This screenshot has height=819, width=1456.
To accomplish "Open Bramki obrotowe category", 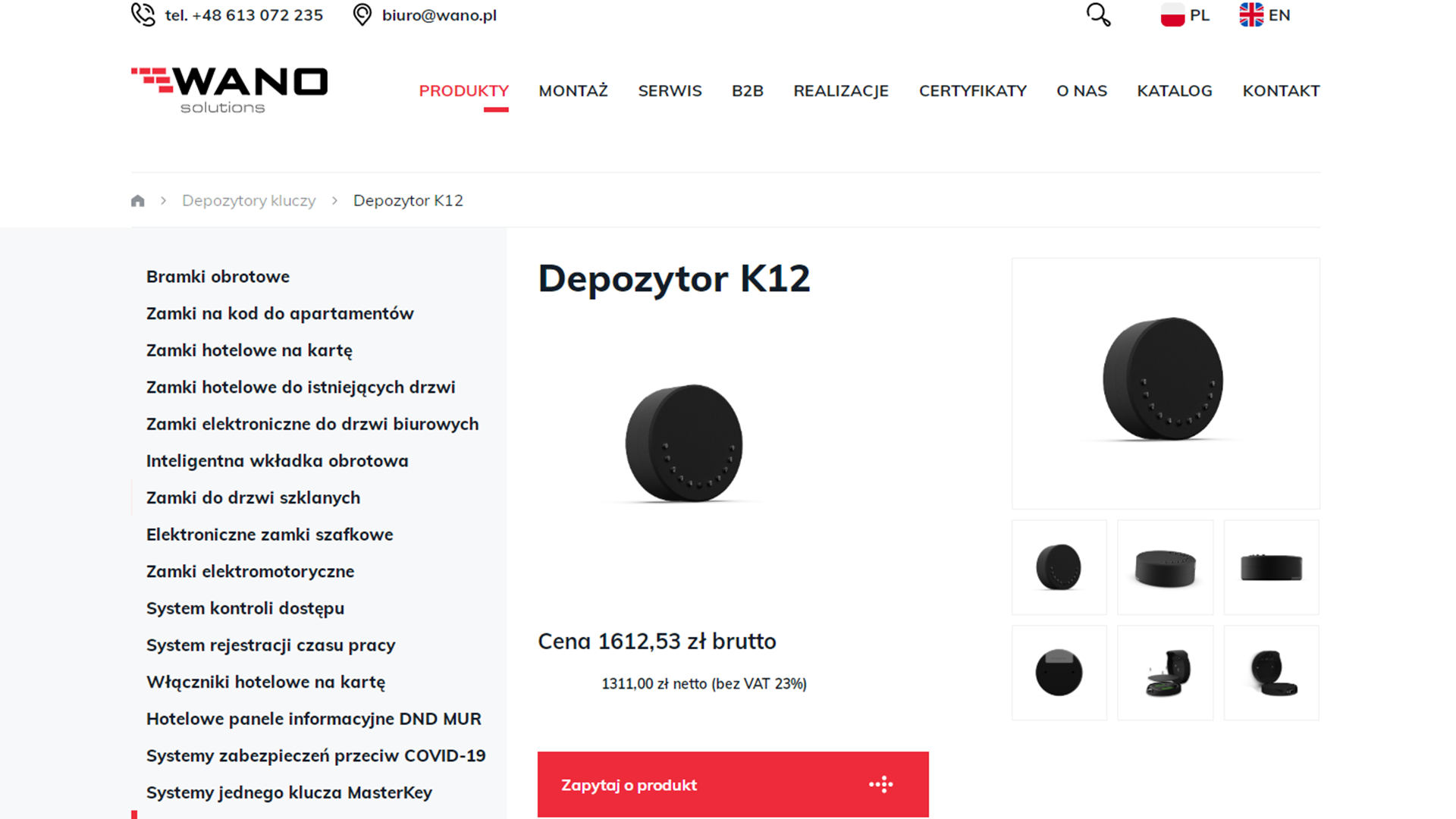I will click(x=218, y=277).
